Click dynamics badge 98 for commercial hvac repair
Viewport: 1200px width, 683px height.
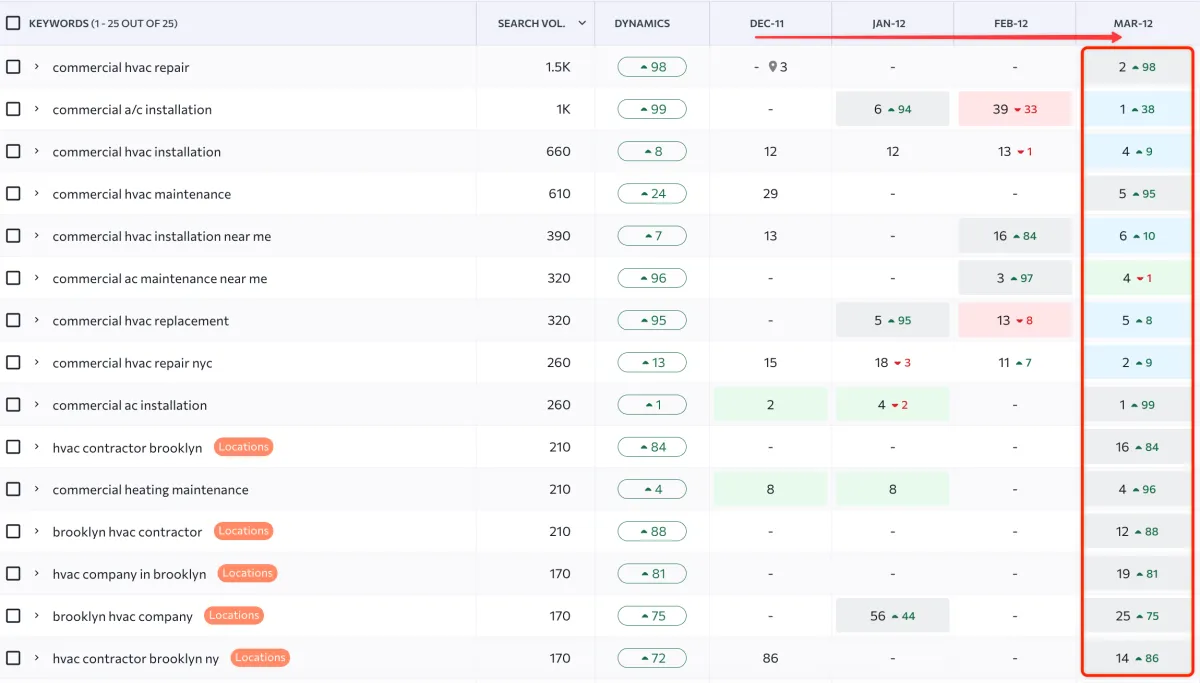(x=652, y=67)
